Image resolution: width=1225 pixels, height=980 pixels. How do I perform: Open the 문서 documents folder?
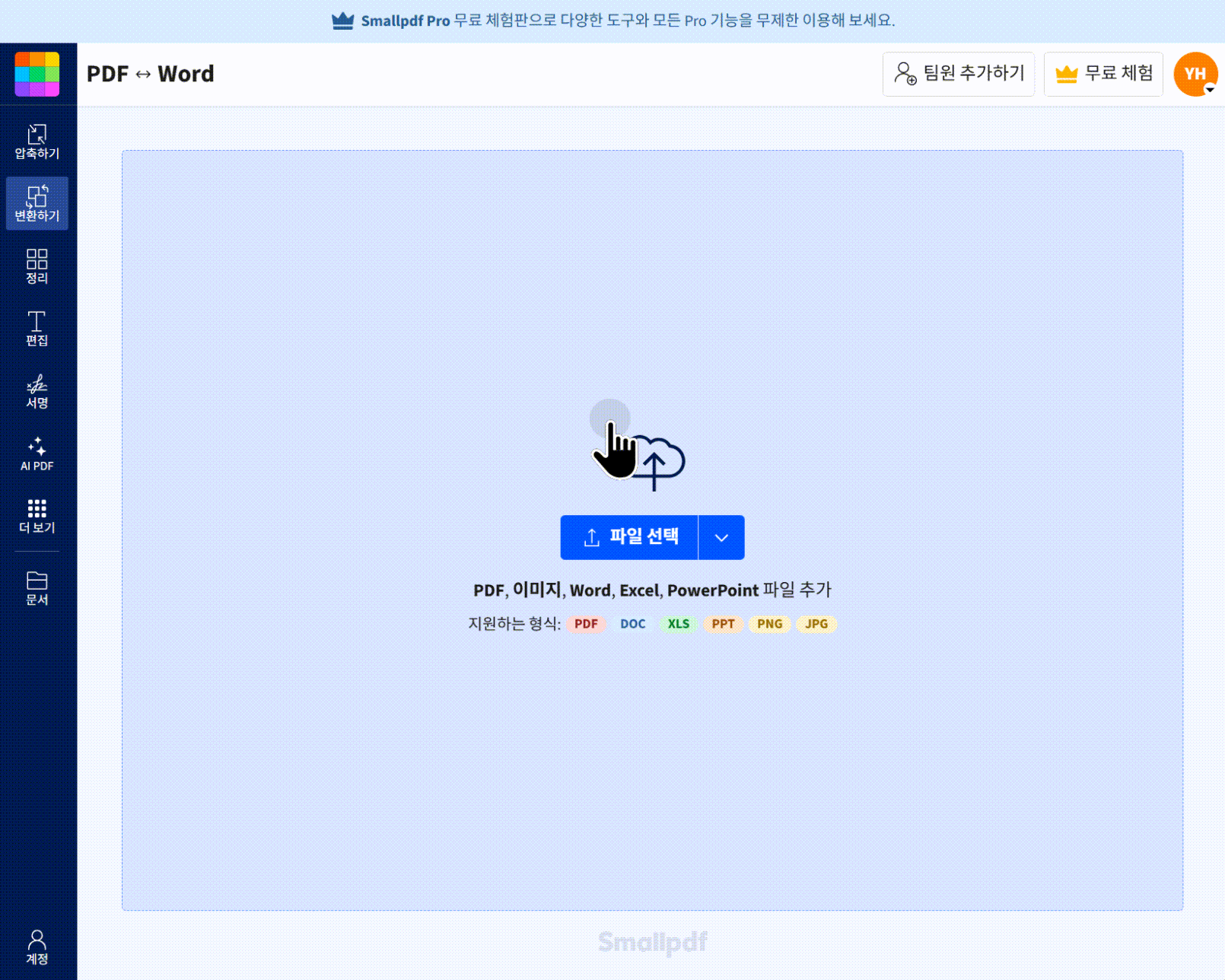(37, 588)
